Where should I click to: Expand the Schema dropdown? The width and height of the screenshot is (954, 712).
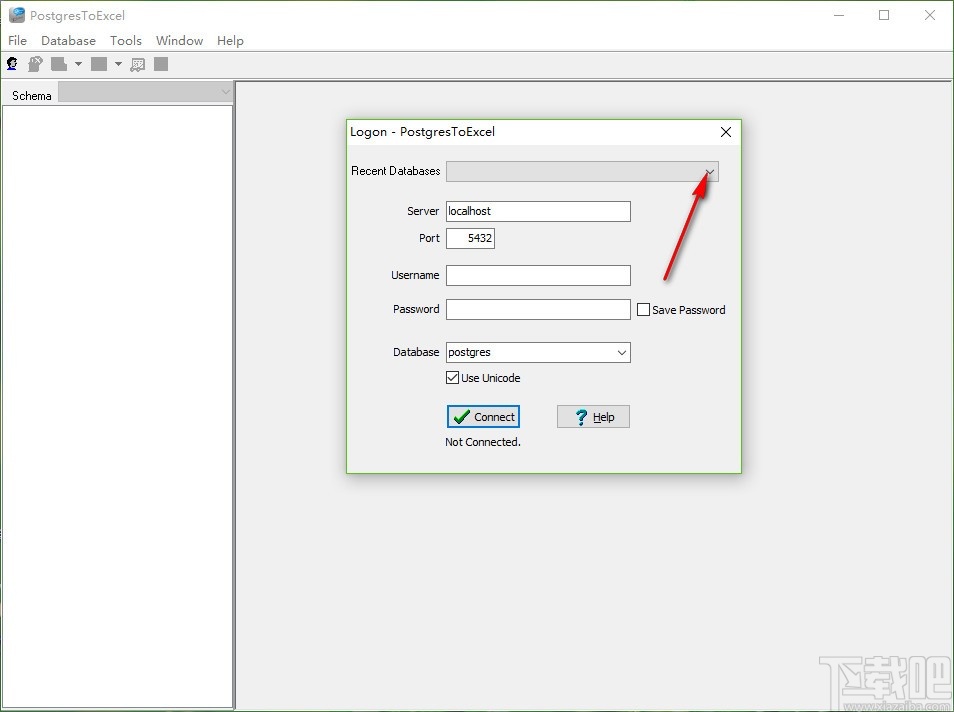point(226,92)
